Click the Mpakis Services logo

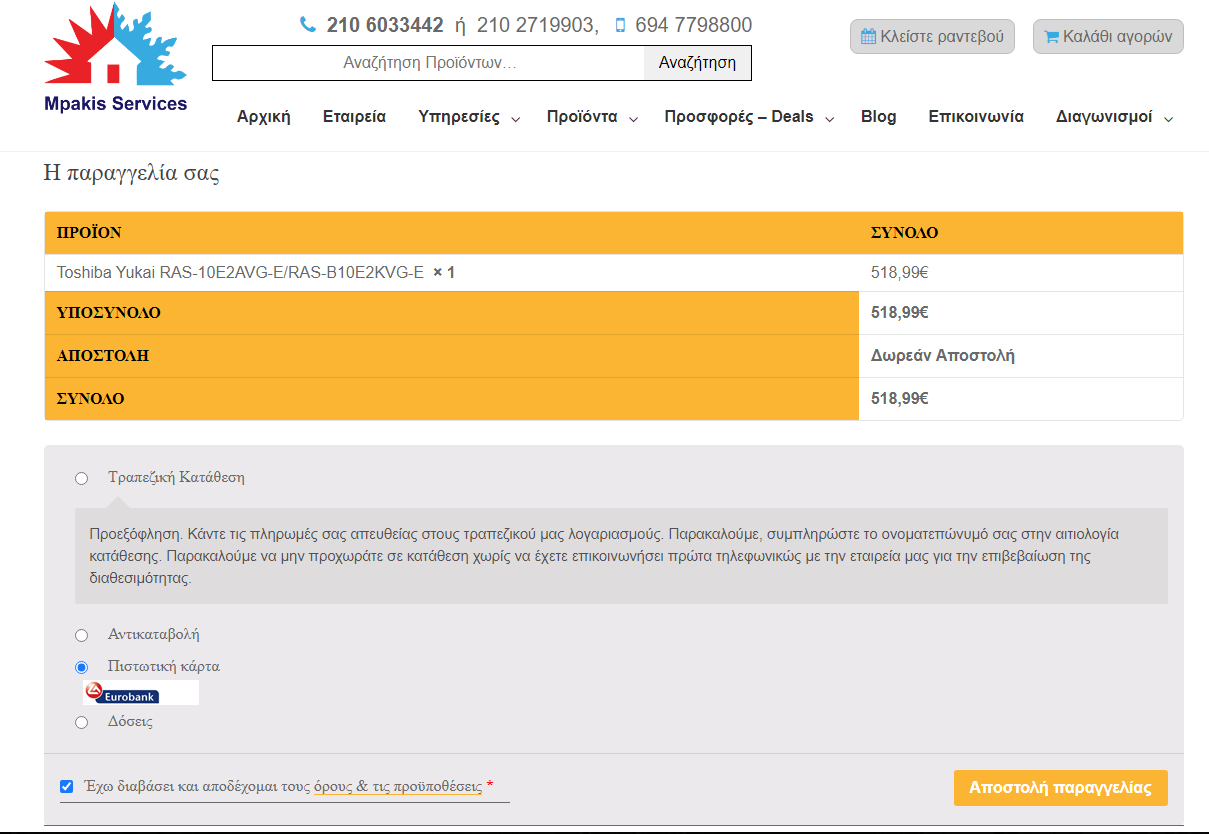(115, 59)
